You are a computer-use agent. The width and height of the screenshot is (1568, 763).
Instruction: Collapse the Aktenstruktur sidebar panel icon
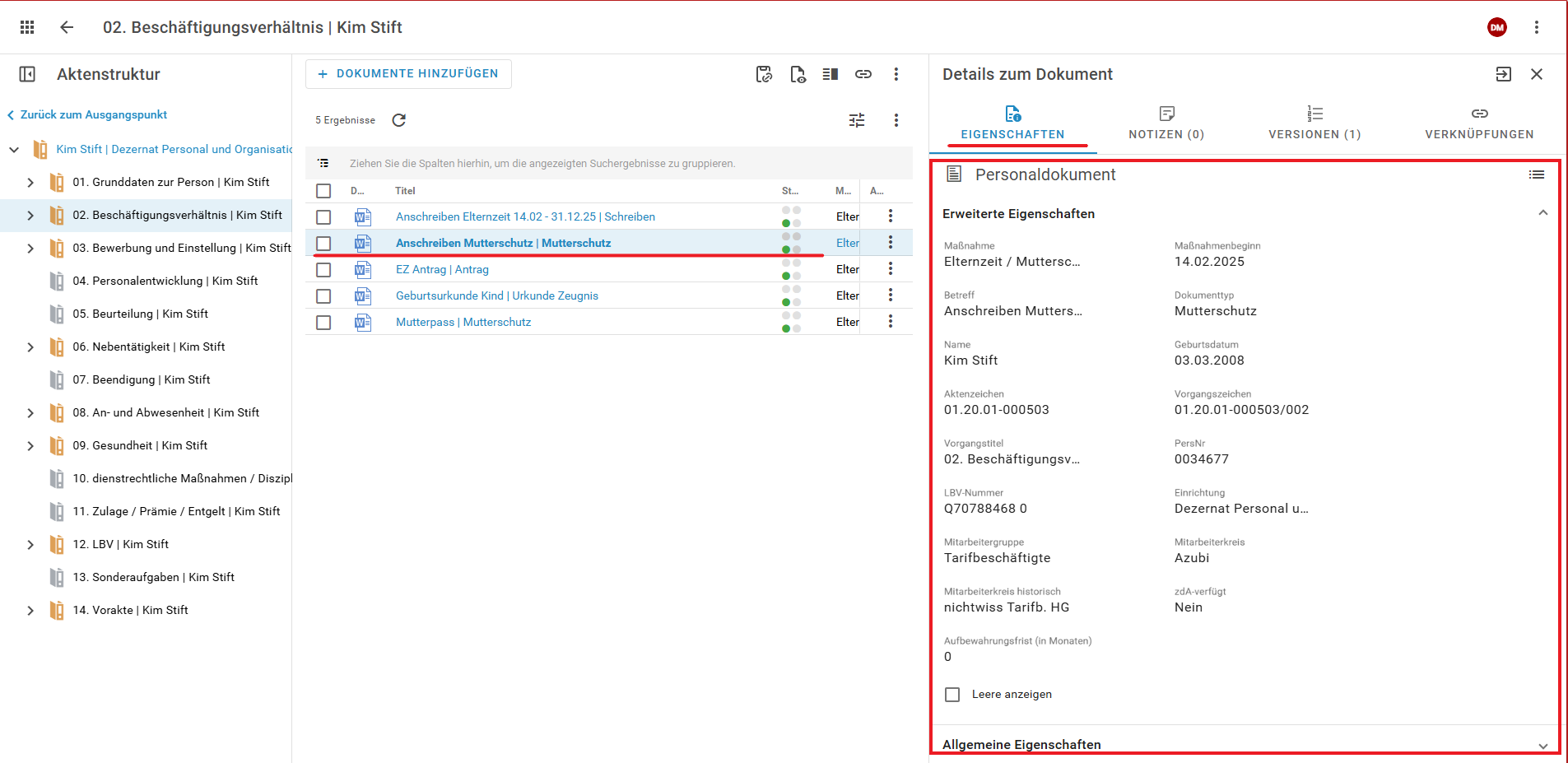[27, 74]
